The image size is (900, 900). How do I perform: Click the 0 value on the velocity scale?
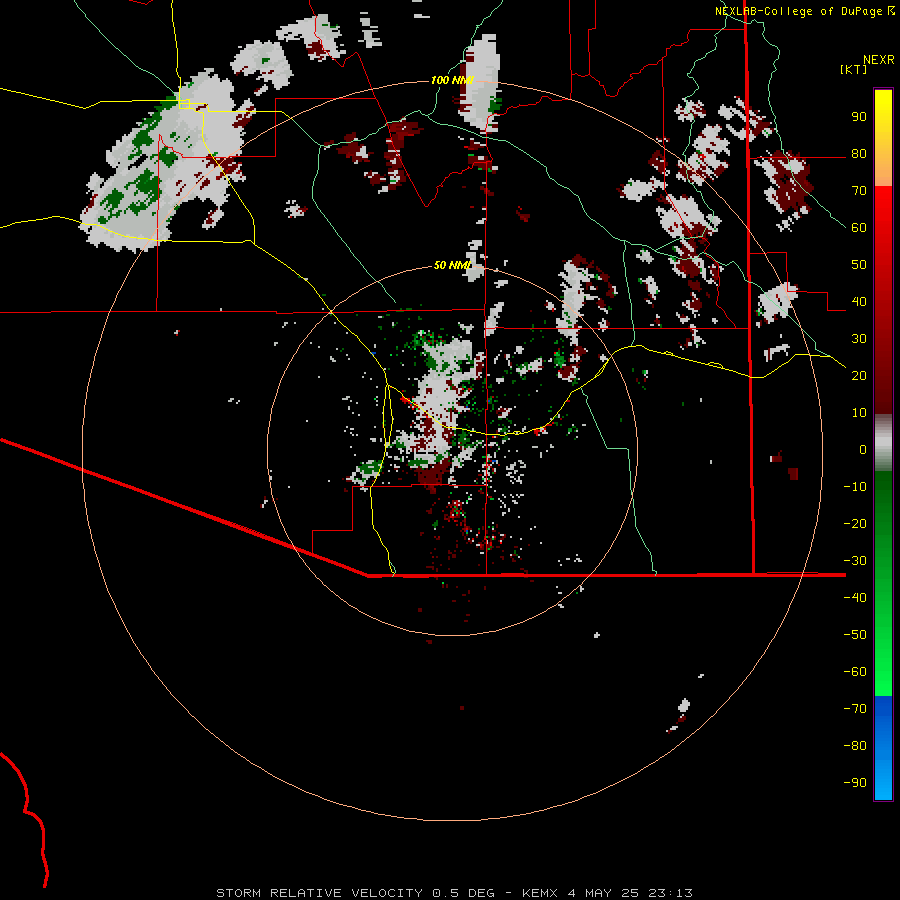tap(863, 450)
